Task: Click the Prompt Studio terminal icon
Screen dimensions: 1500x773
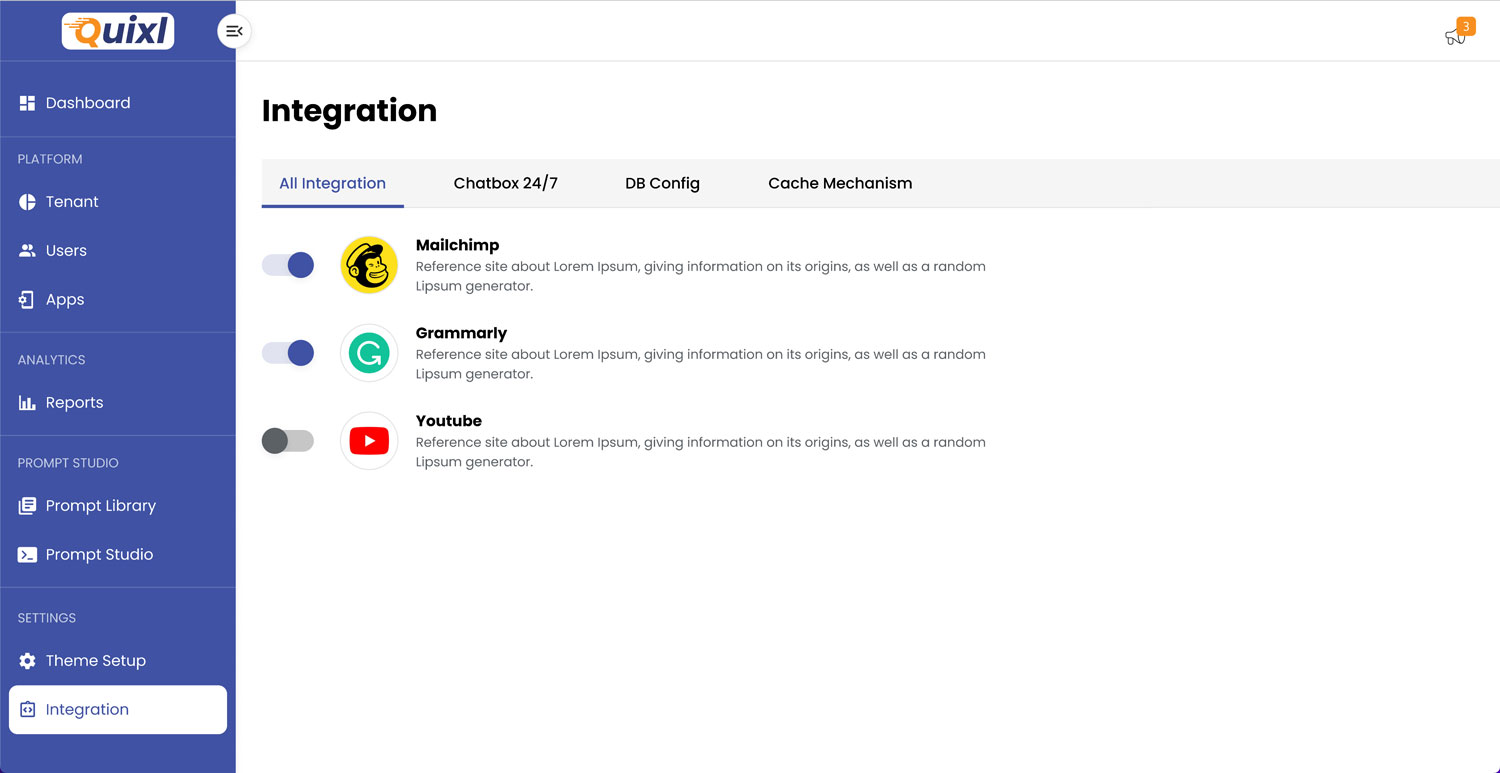Action: coord(27,555)
